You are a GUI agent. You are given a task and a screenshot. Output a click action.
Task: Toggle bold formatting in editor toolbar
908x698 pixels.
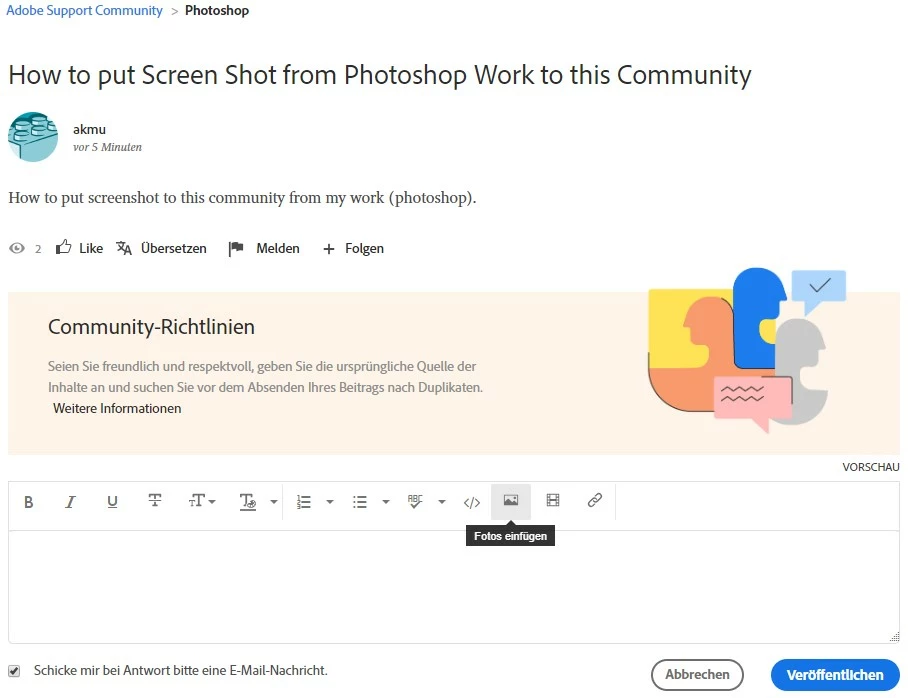[x=28, y=502]
